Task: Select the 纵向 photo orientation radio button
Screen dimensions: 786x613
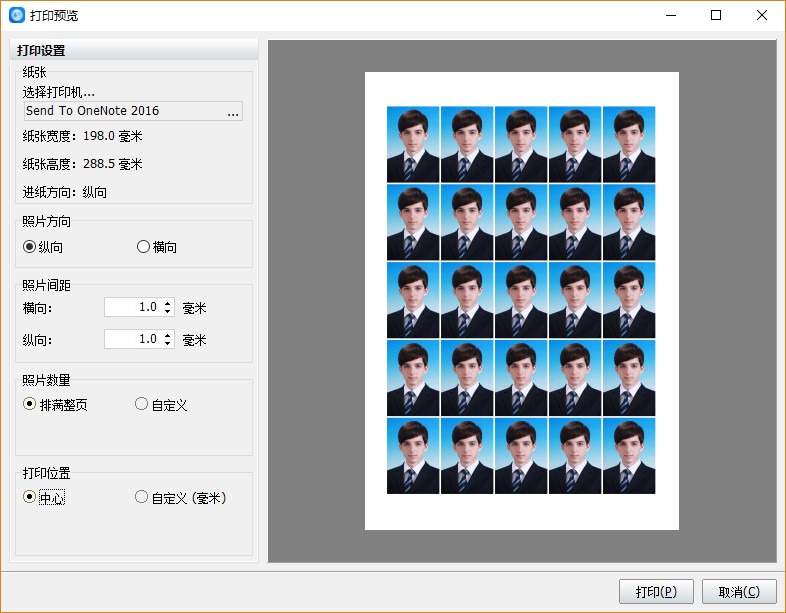Action: coord(30,247)
